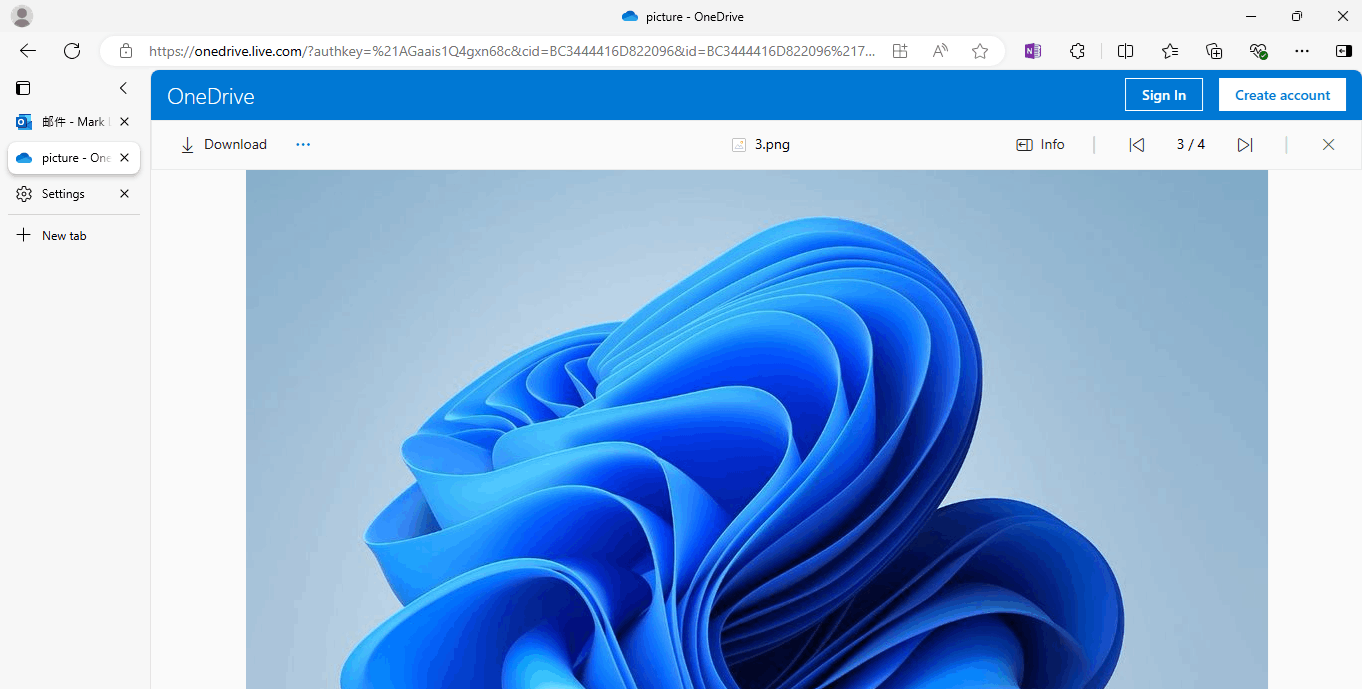The height and width of the screenshot is (690, 1363).
Task: Click the address bar URL
Action: point(512,51)
